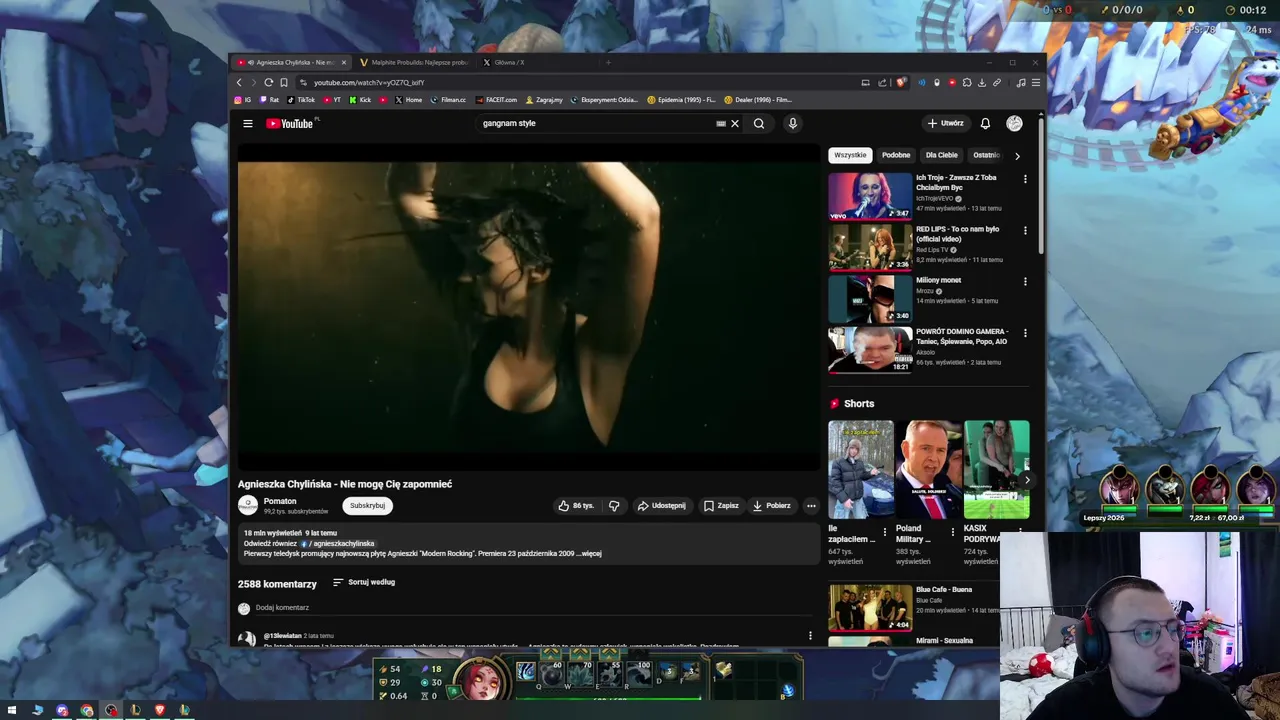Expand the description with ...więcej
The width and height of the screenshot is (1280, 720).
(x=591, y=553)
